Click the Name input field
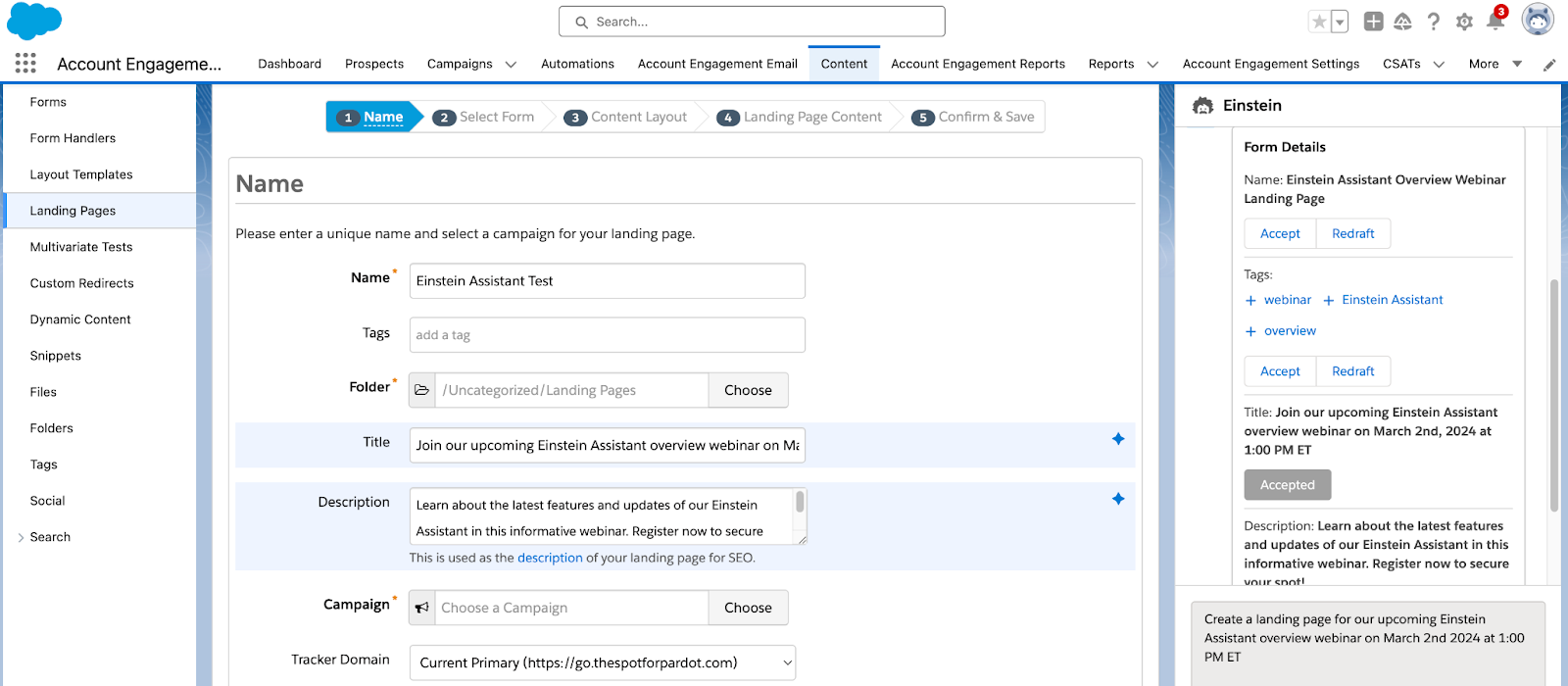 [x=608, y=280]
